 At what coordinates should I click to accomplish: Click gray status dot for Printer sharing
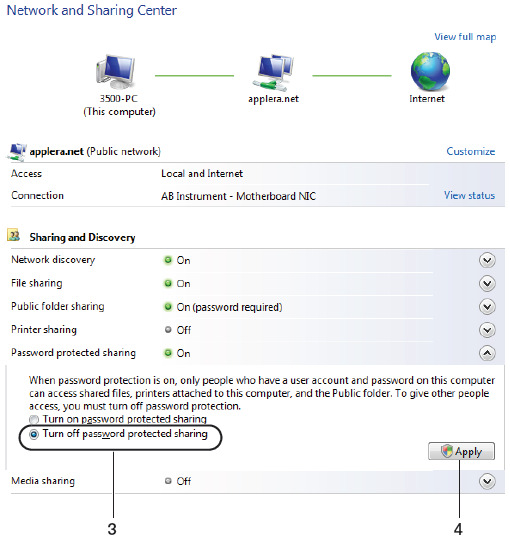point(168,330)
